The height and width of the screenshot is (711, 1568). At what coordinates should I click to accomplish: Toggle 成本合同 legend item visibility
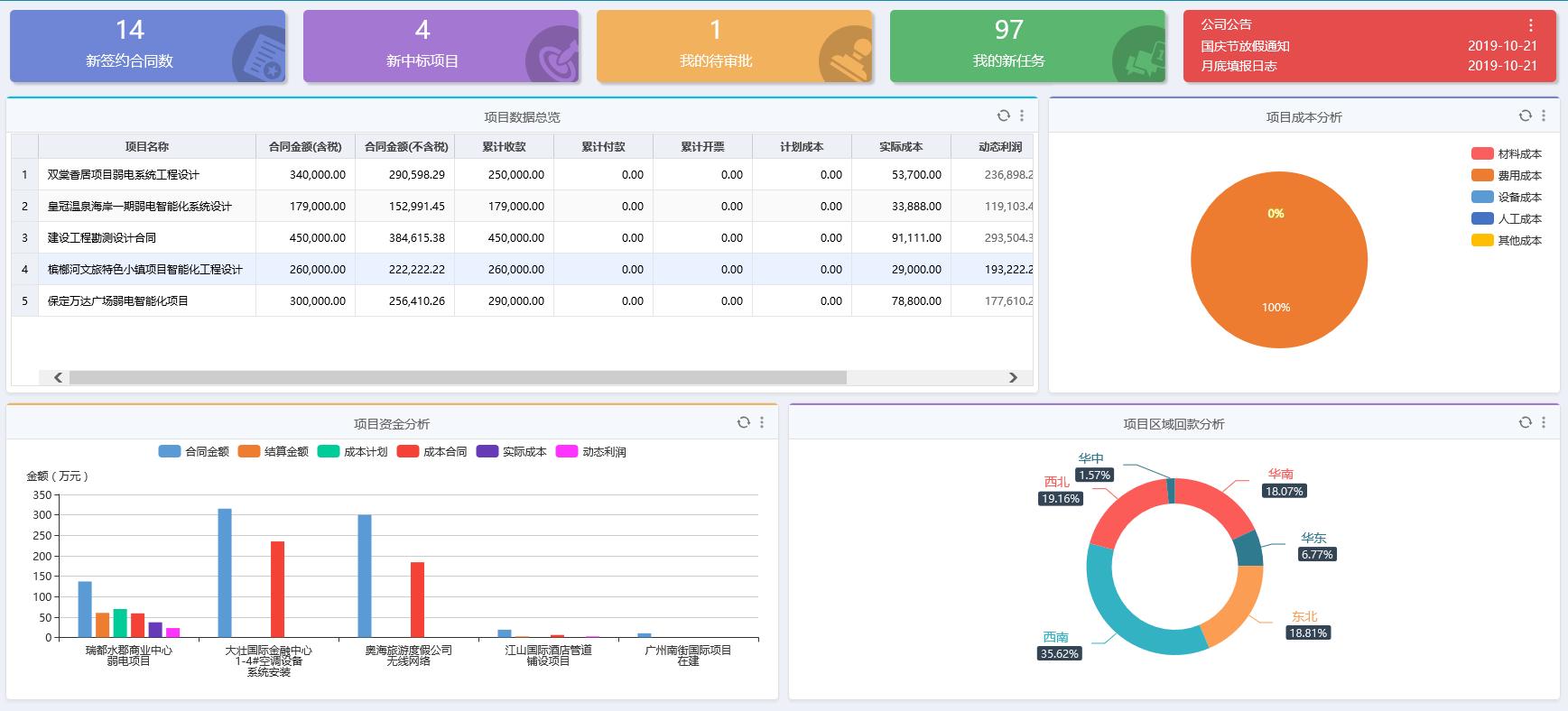pos(432,451)
